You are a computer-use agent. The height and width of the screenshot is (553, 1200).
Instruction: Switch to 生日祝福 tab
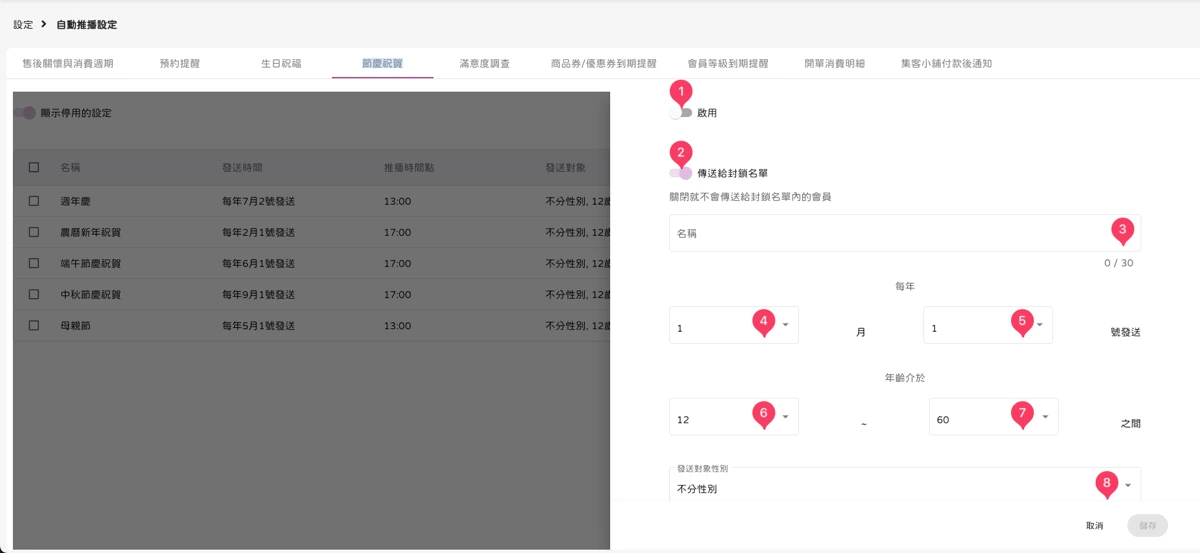(x=281, y=63)
